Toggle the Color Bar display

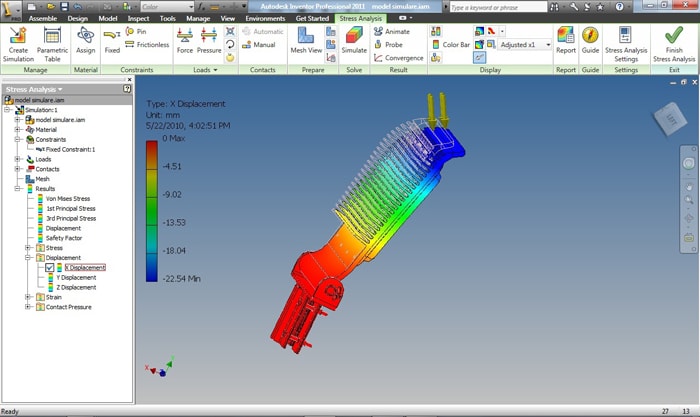click(x=449, y=45)
